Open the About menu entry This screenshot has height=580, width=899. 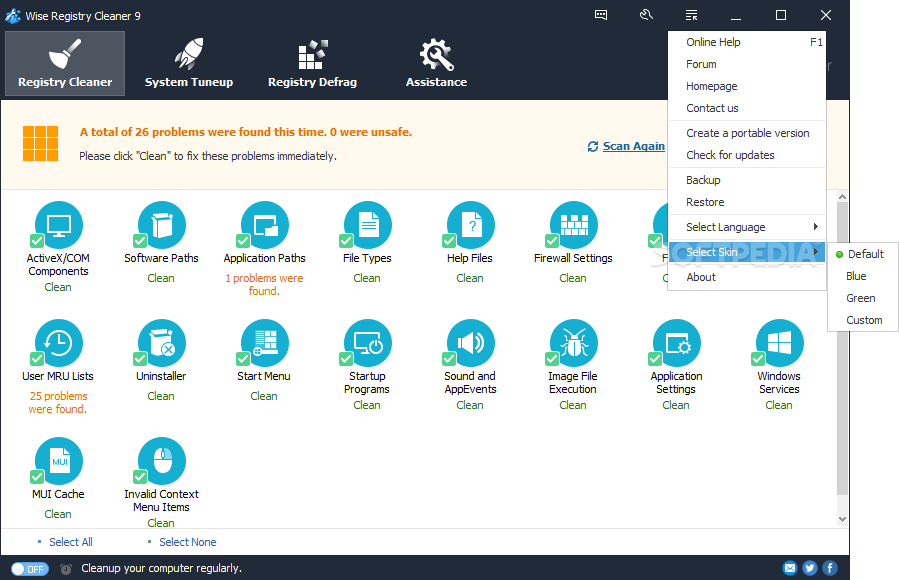[747, 277]
